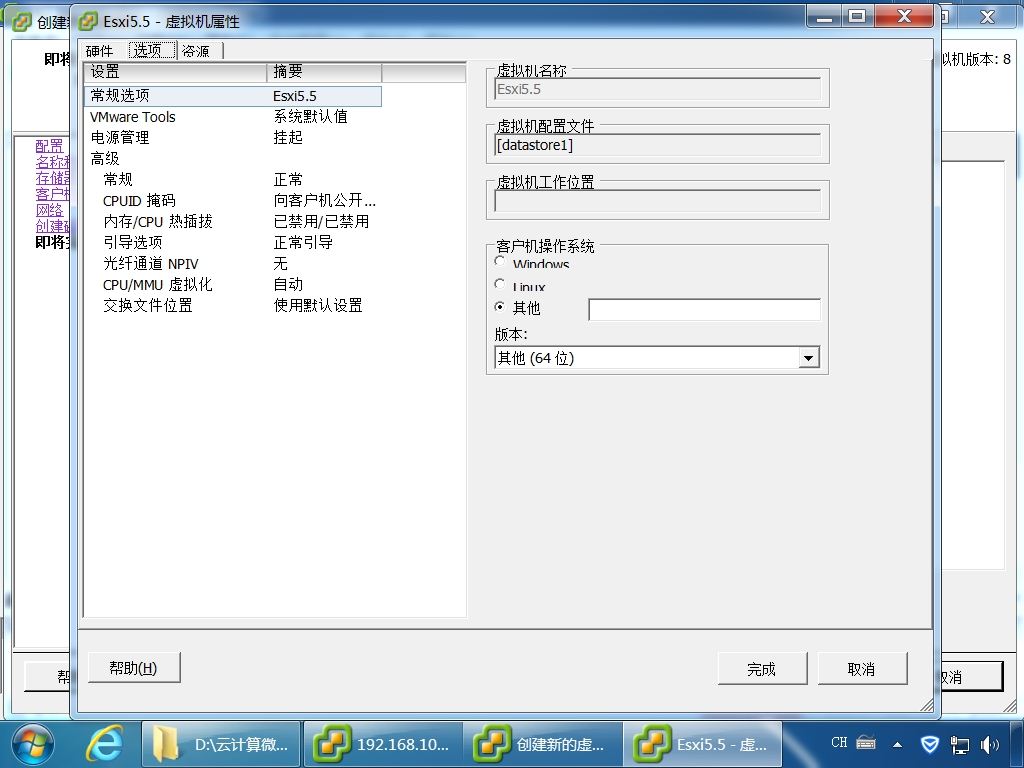
Task: Select the 光纤通道 NPIV row
Action: [x=233, y=263]
